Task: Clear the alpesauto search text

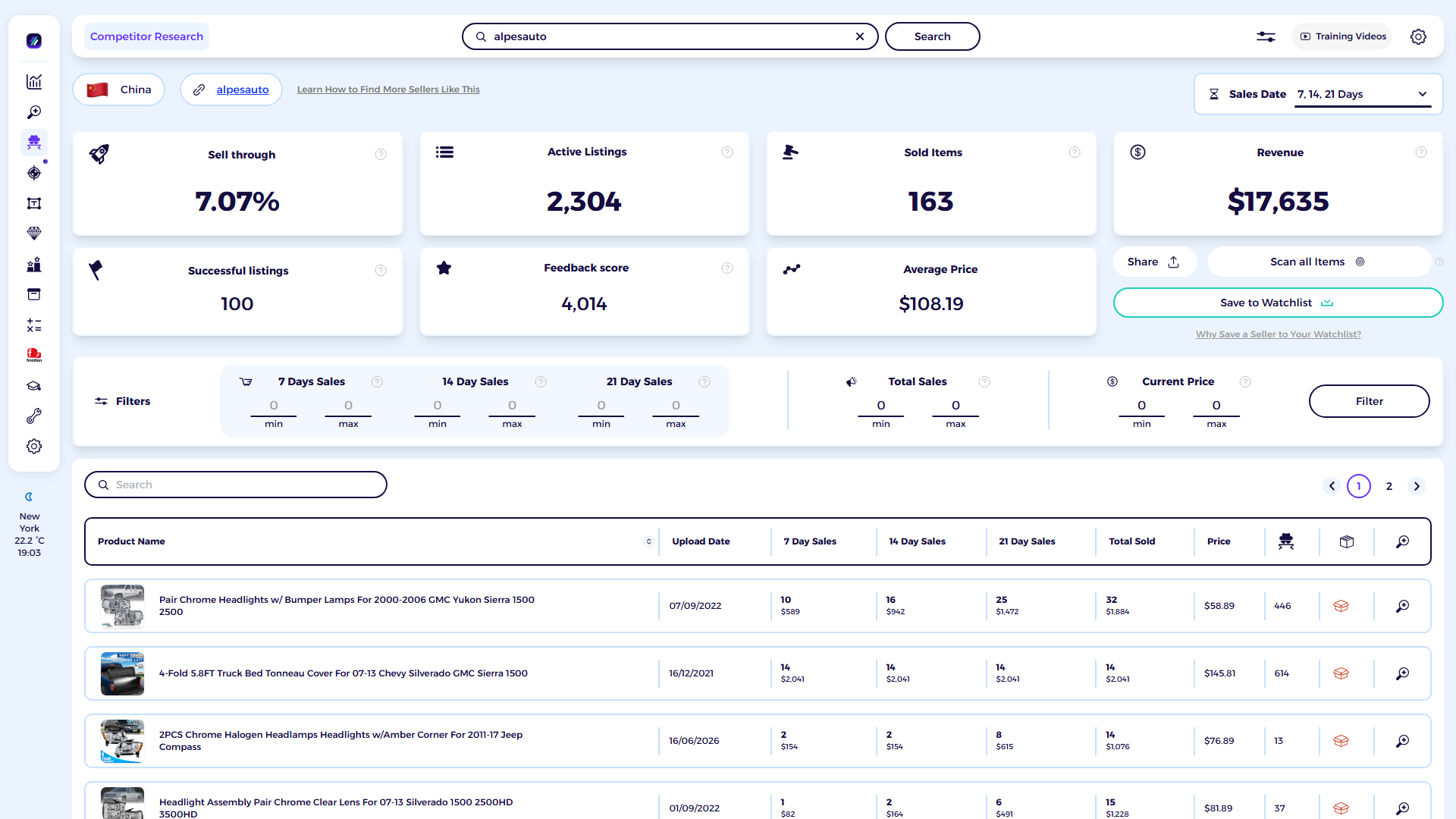Action: [860, 36]
